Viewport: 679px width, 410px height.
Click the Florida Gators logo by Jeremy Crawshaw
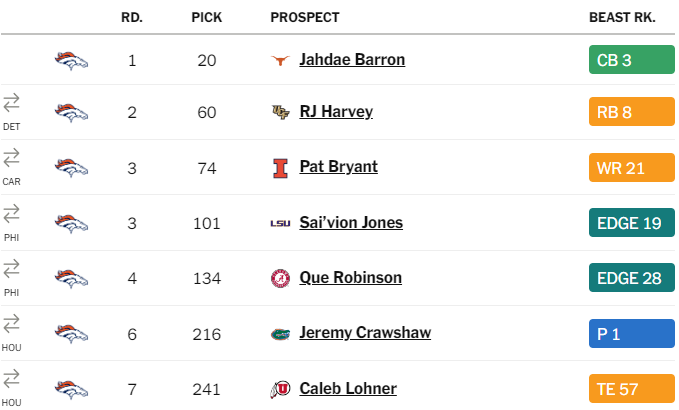(x=280, y=334)
